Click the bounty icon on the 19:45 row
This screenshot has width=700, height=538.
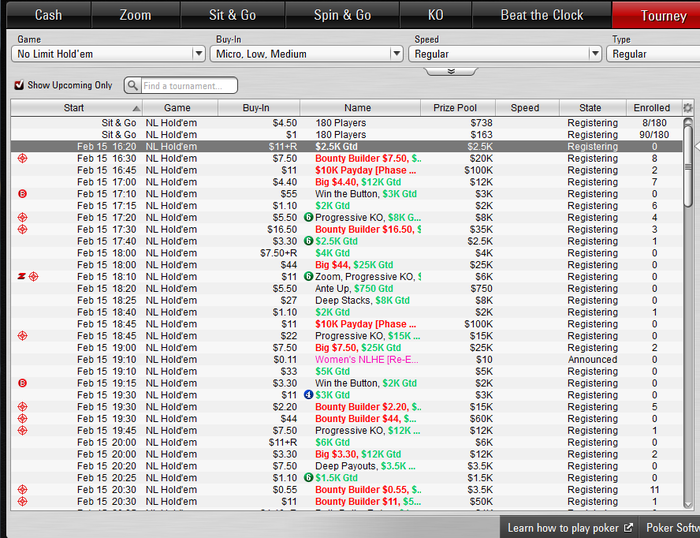[22, 430]
